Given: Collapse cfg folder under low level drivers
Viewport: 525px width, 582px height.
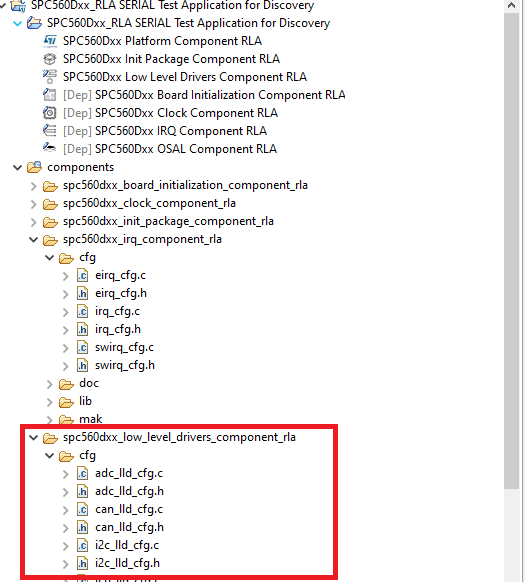Looking at the screenshot, I should pos(49,455).
